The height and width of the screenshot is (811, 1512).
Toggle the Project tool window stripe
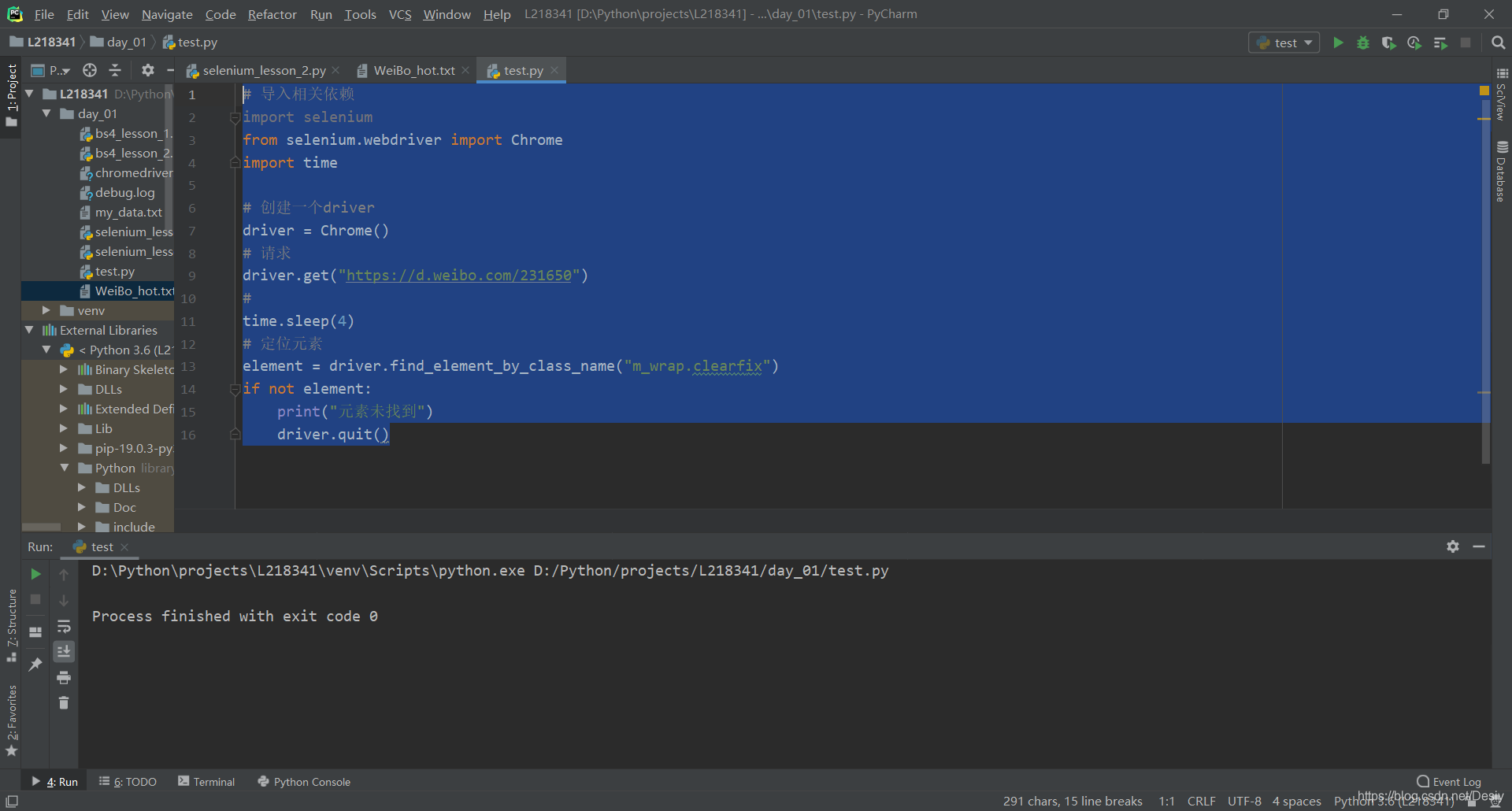pos(11,94)
